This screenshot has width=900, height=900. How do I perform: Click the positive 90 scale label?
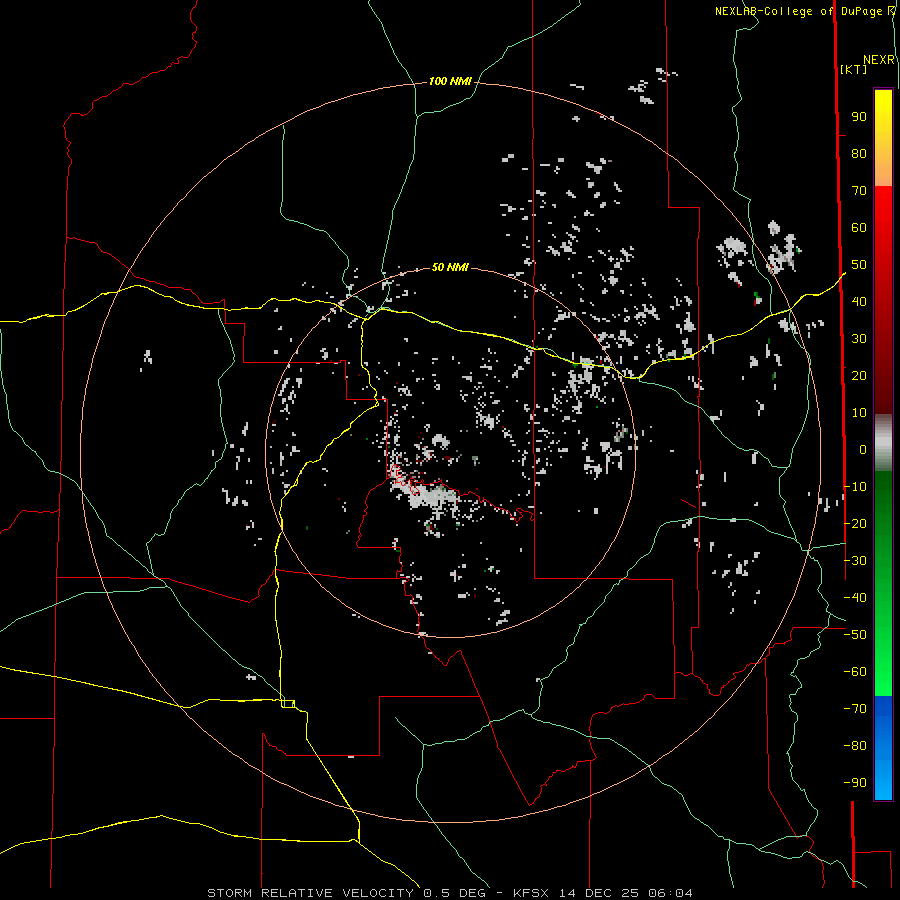coord(859,117)
